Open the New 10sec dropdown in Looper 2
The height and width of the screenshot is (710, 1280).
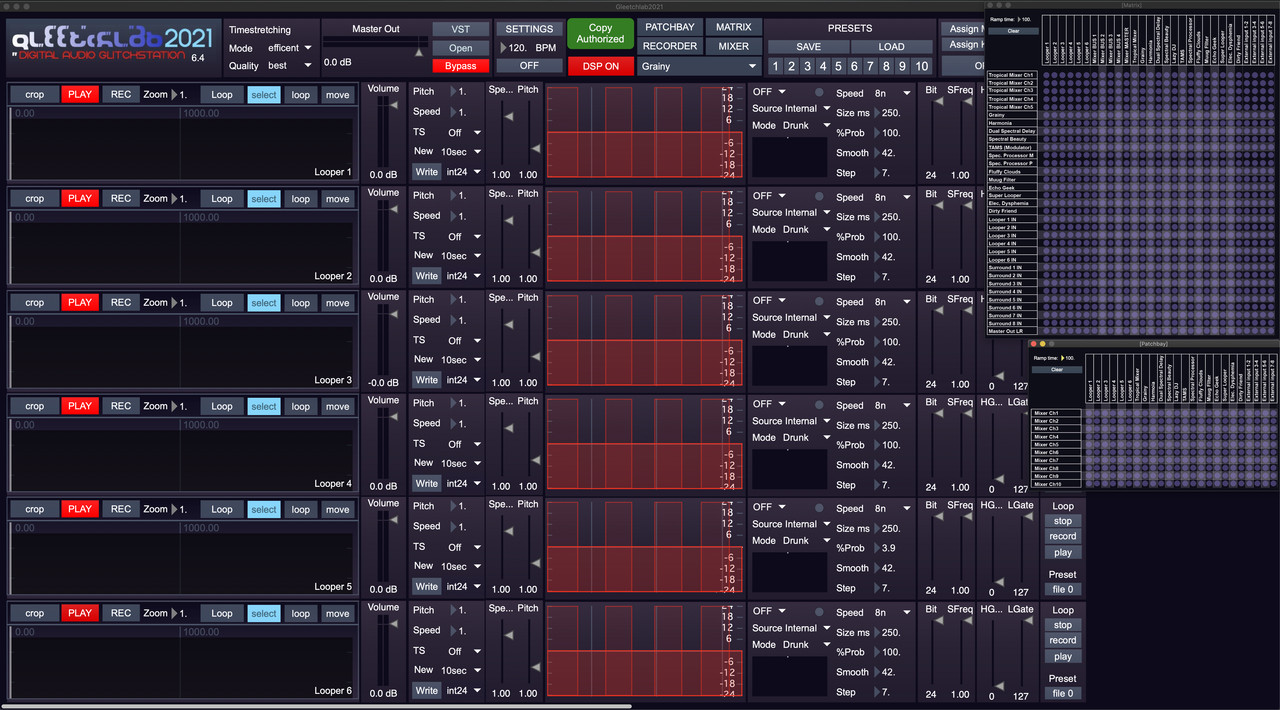pyautogui.click(x=461, y=255)
